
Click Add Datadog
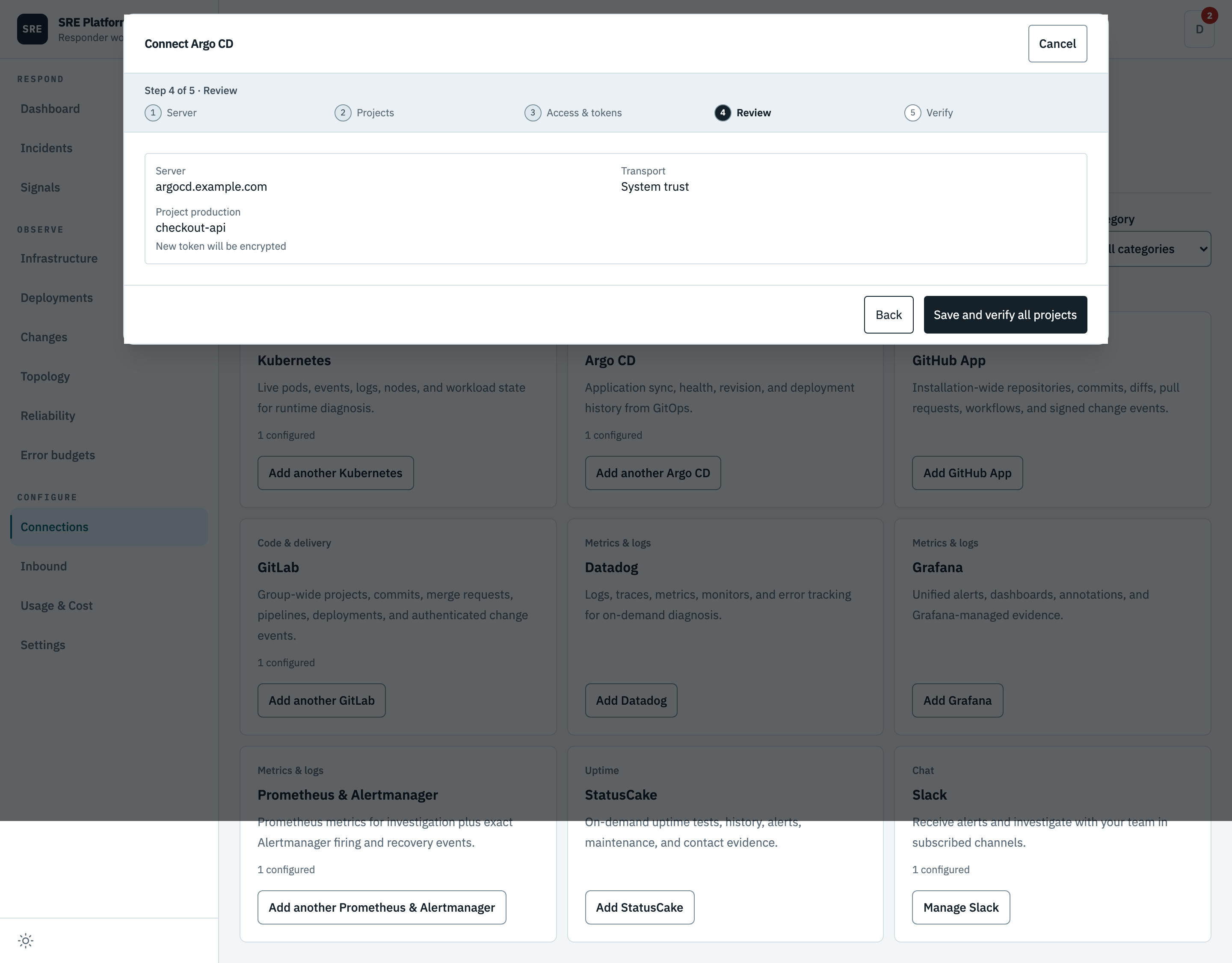click(631, 701)
